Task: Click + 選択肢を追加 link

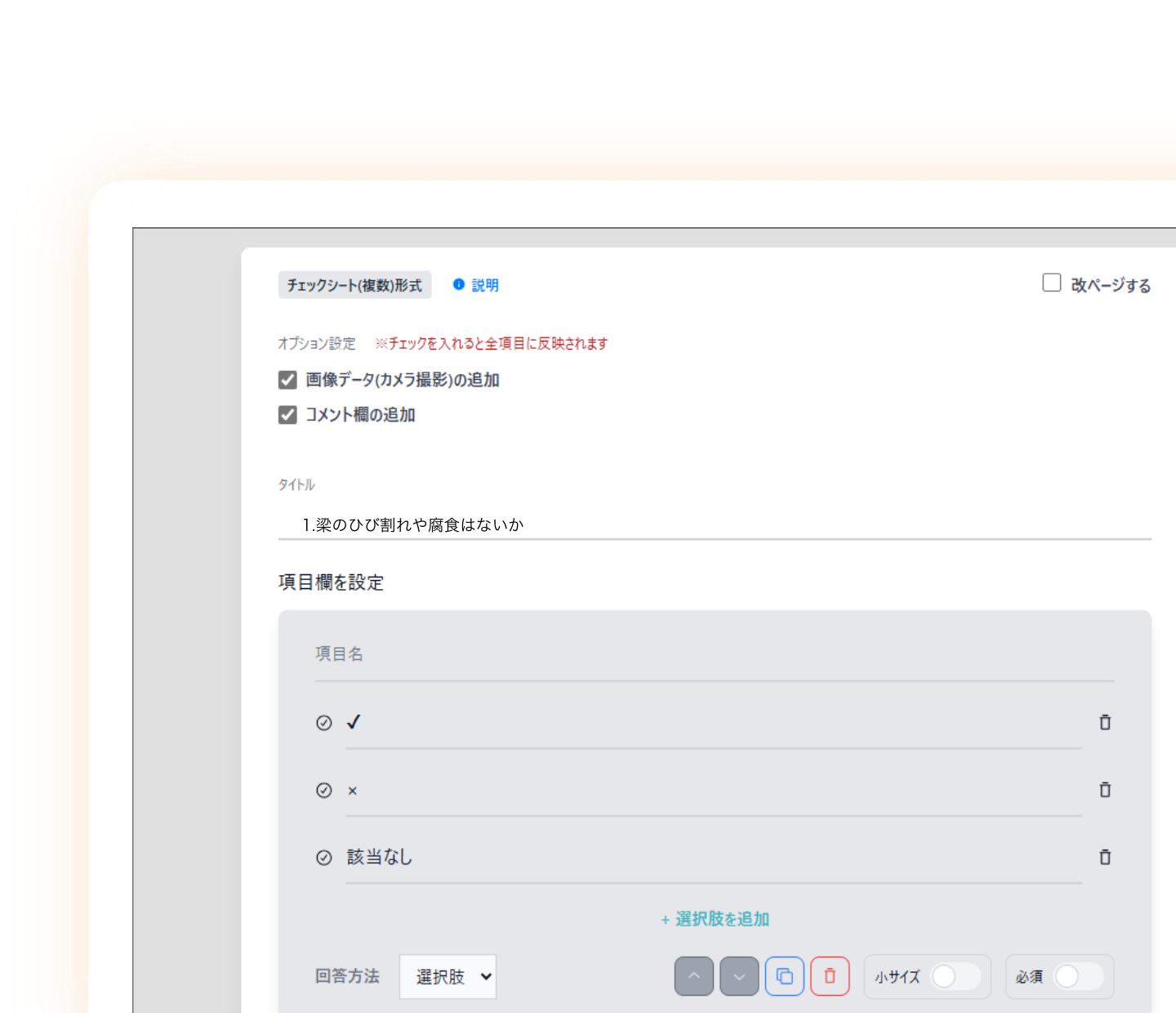Action: [715, 919]
